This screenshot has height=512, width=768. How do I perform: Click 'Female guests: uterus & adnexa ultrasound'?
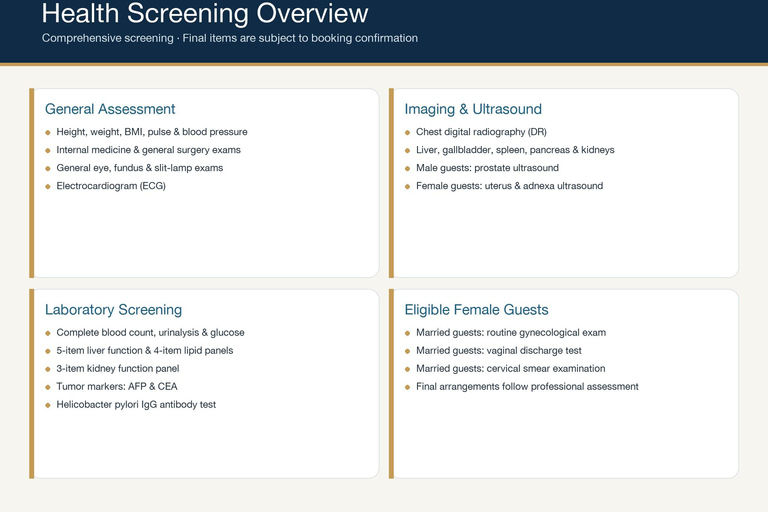coord(509,186)
